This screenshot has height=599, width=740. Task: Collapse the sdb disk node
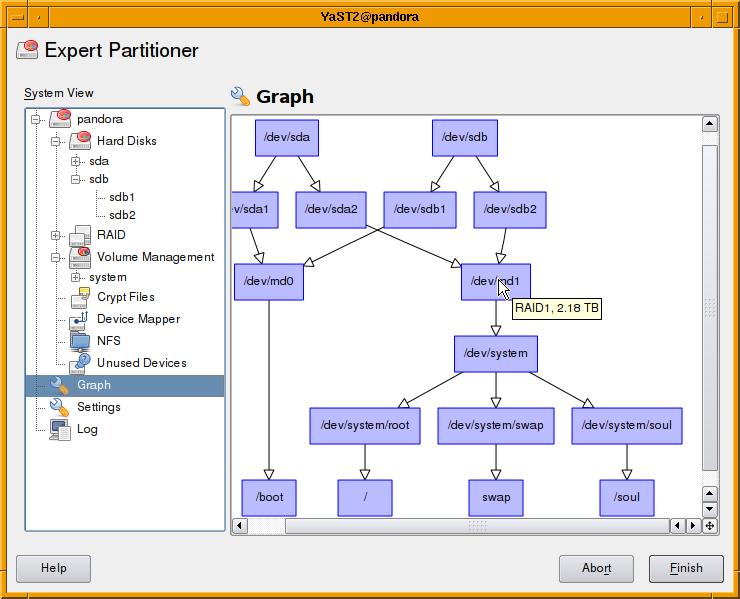tap(76, 179)
